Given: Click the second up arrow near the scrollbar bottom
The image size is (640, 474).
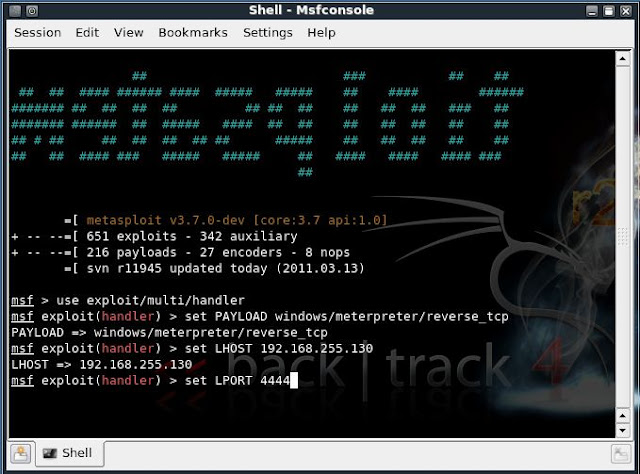Looking at the screenshot, I should pyautogui.click(x=622, y=416).
